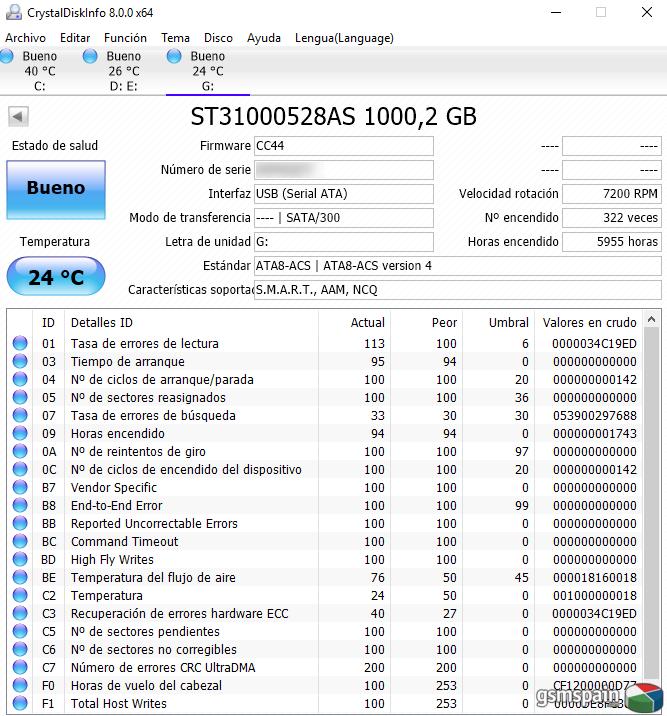Click status orb for High Fly Writes row
Viewport: 667px width, 716px height.
pos(20,559)
